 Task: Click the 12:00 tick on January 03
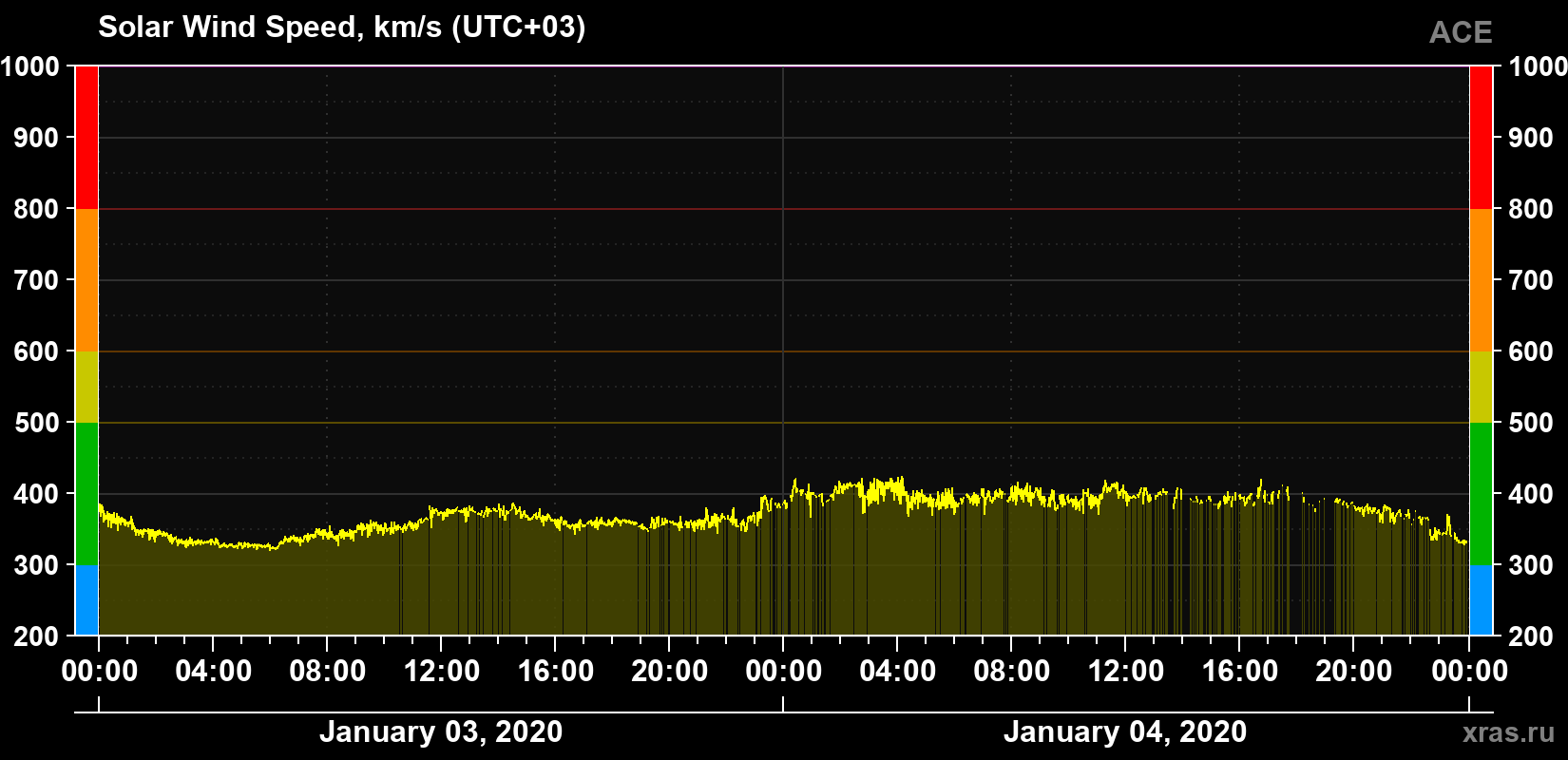[x=441, y=671]
